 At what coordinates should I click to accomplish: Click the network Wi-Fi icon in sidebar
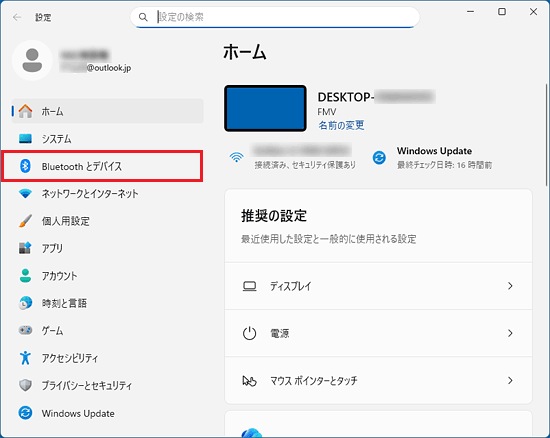pos(25,193)
